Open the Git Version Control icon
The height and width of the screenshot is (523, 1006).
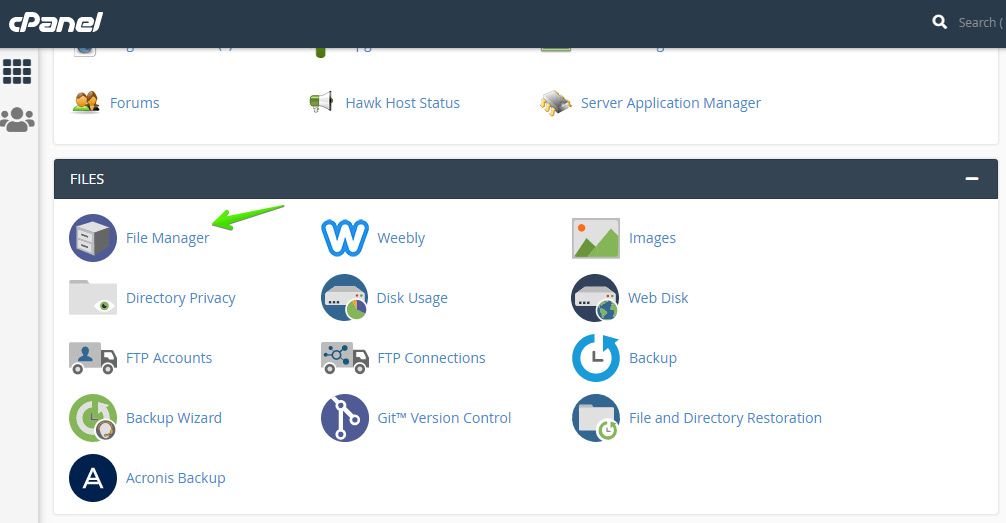click(345, 418)
